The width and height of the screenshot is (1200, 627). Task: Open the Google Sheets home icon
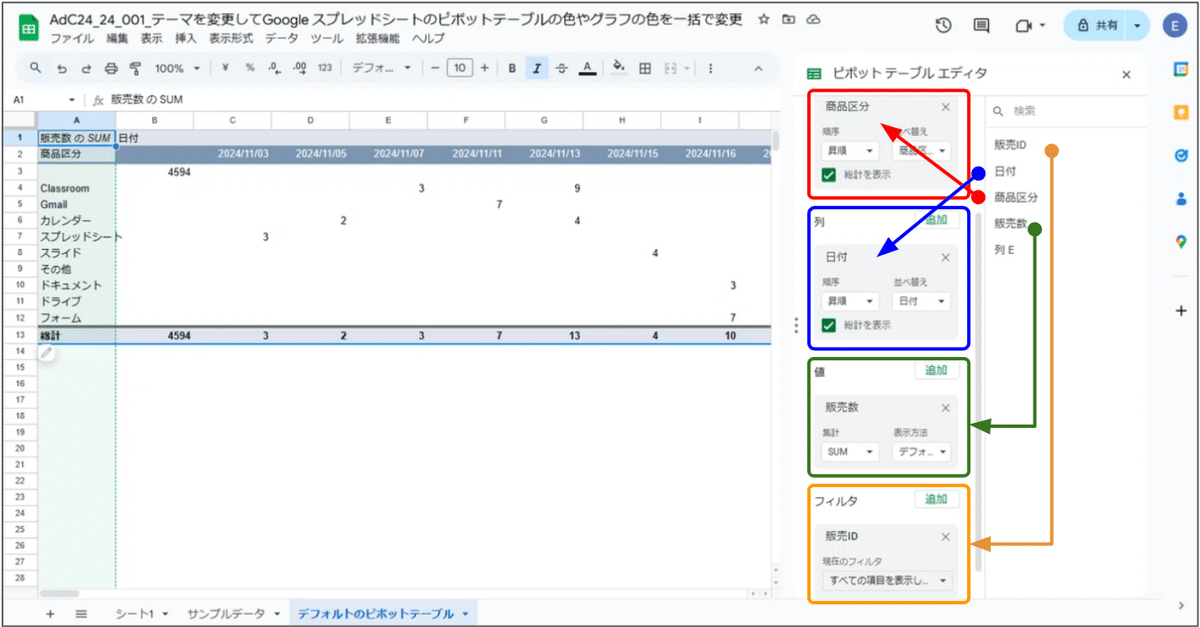tap(27, 27)
